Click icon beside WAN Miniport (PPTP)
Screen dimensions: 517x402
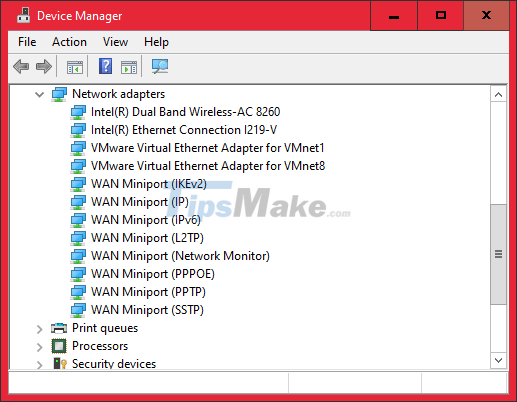pos(78,292)
